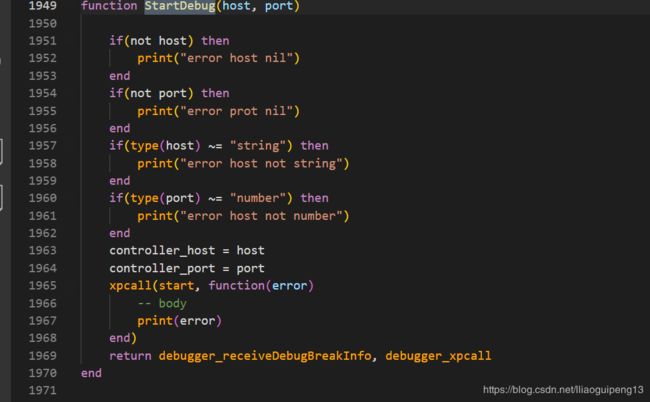Click type(port) on line 1960

pyautogui.click(x=165, y=198)
